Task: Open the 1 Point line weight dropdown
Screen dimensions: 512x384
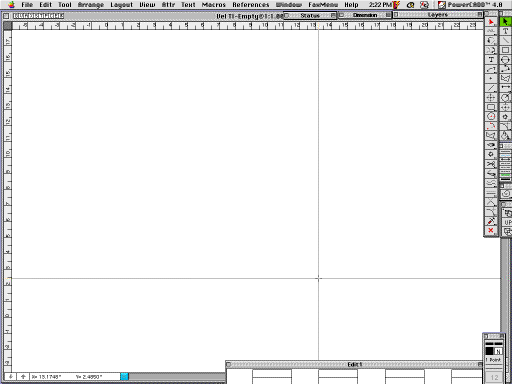Action: tap(494, 360)
